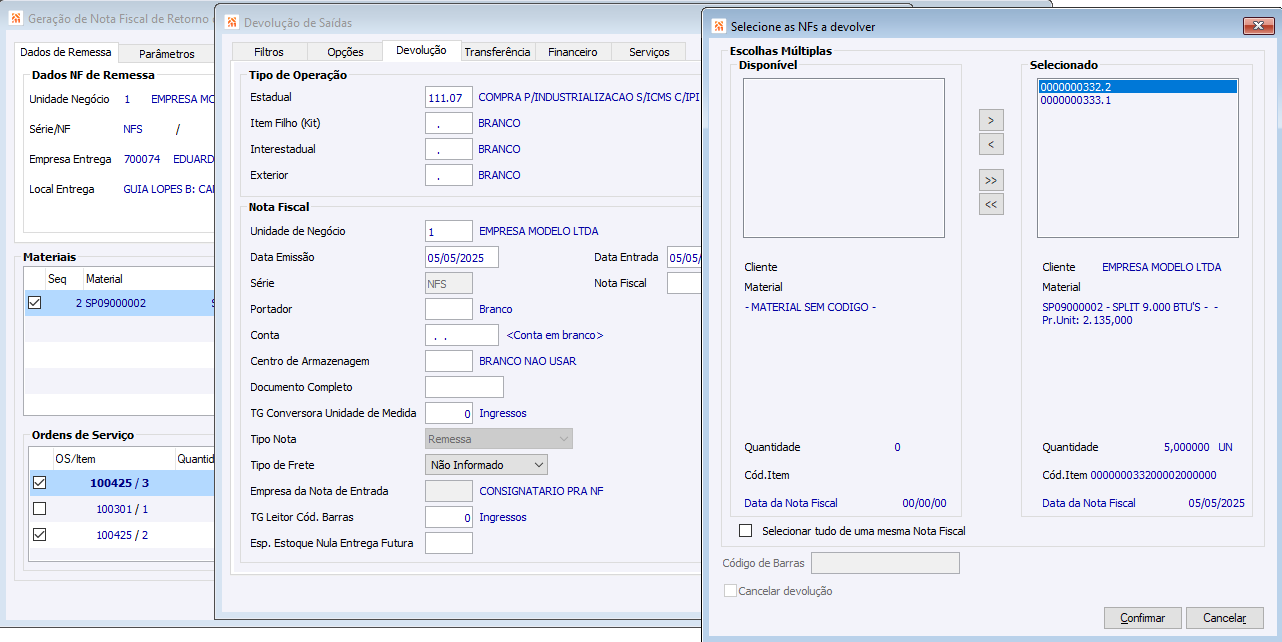Screen dimensions: 1282x642
Task: Move selected item right with > button
Action: pyautogui.click(x=990, y=120)
